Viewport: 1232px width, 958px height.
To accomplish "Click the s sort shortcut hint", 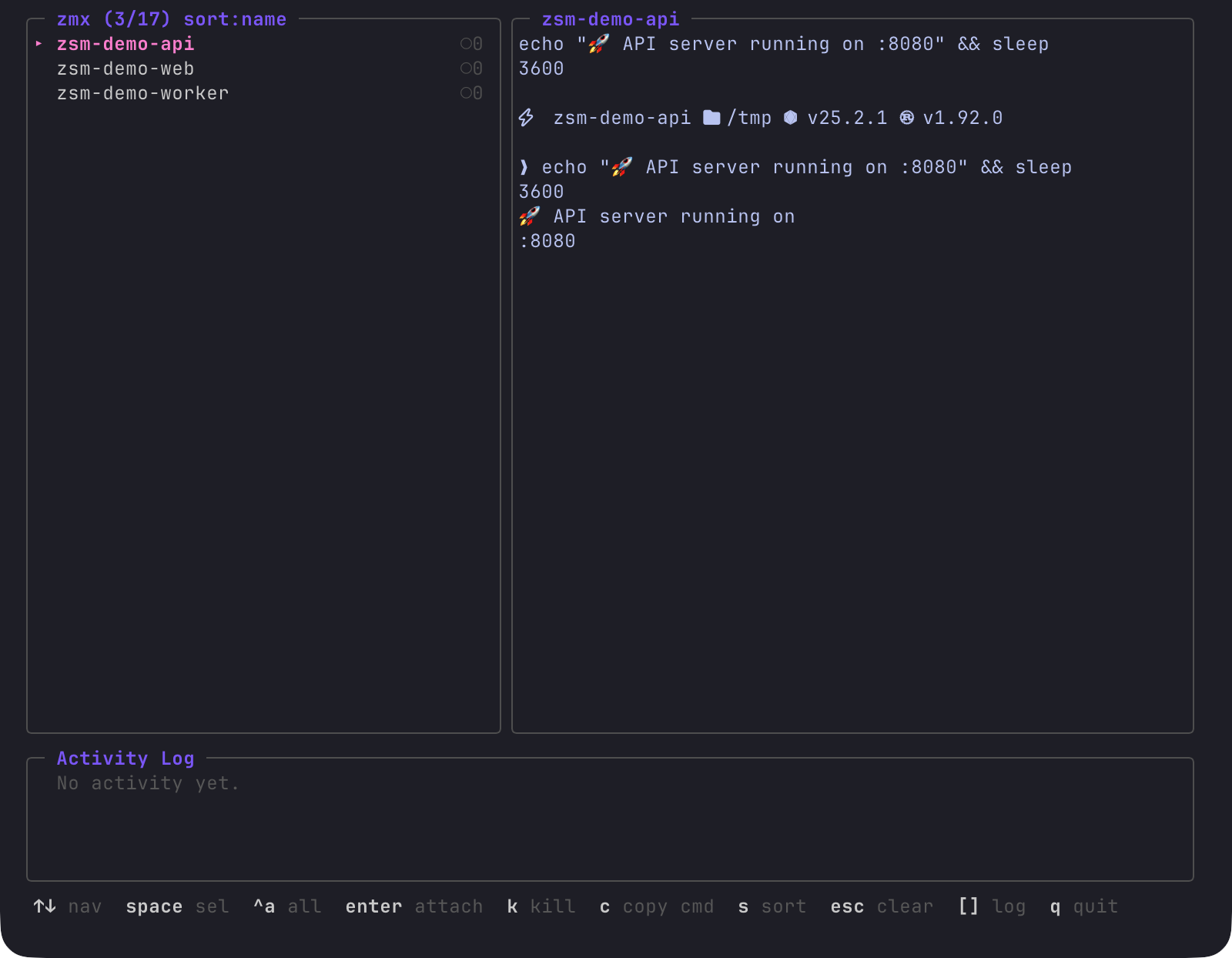I will 772,906.
